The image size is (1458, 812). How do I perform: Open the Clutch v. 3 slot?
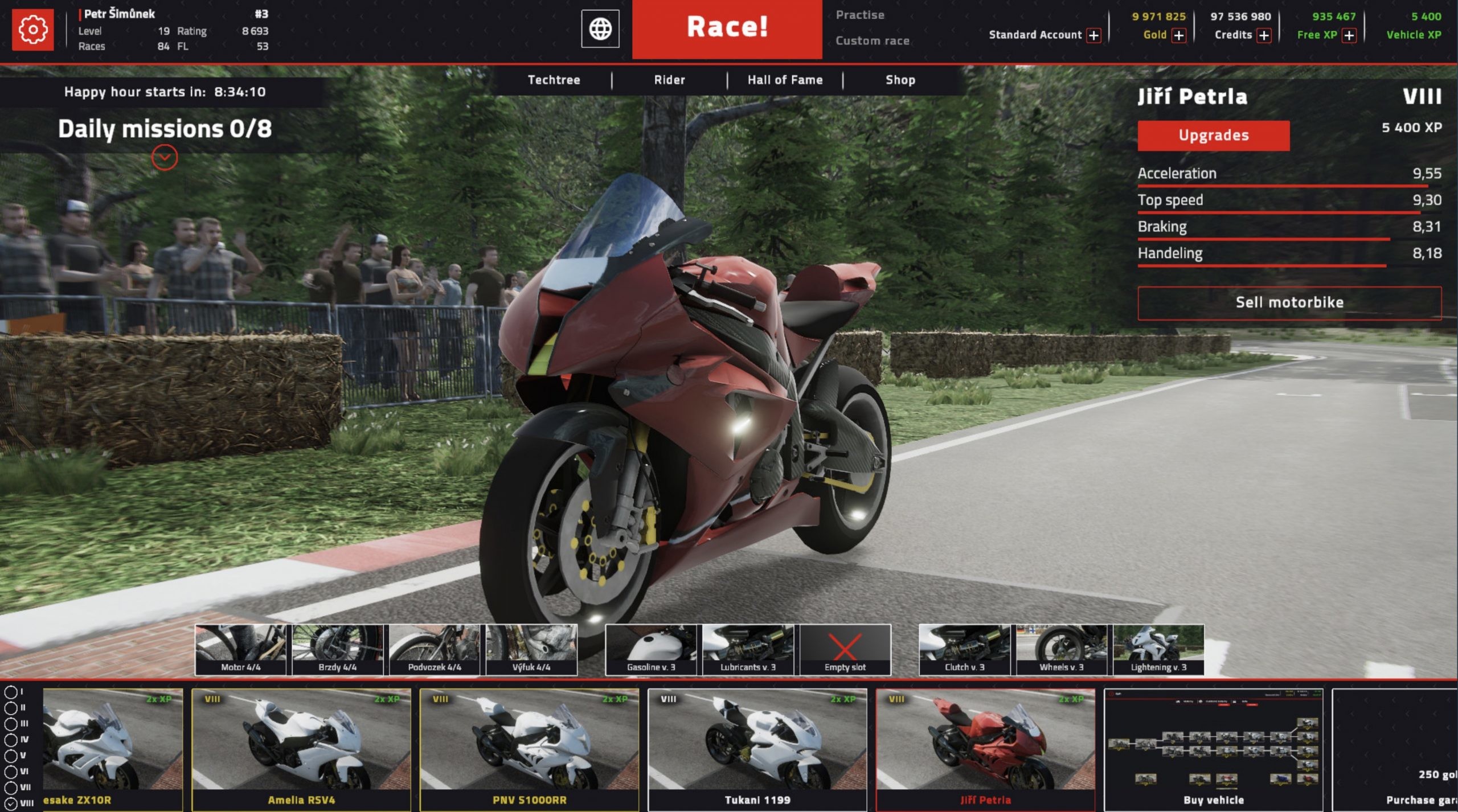click(964, 648)
